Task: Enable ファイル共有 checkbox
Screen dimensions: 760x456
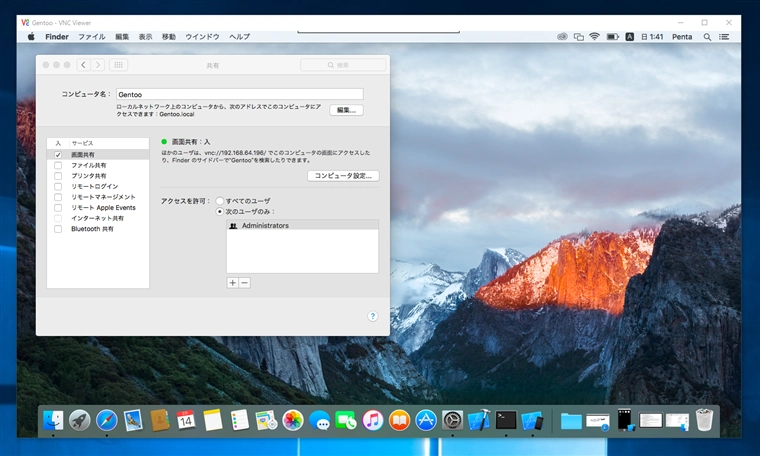Action: click(58, 165)
